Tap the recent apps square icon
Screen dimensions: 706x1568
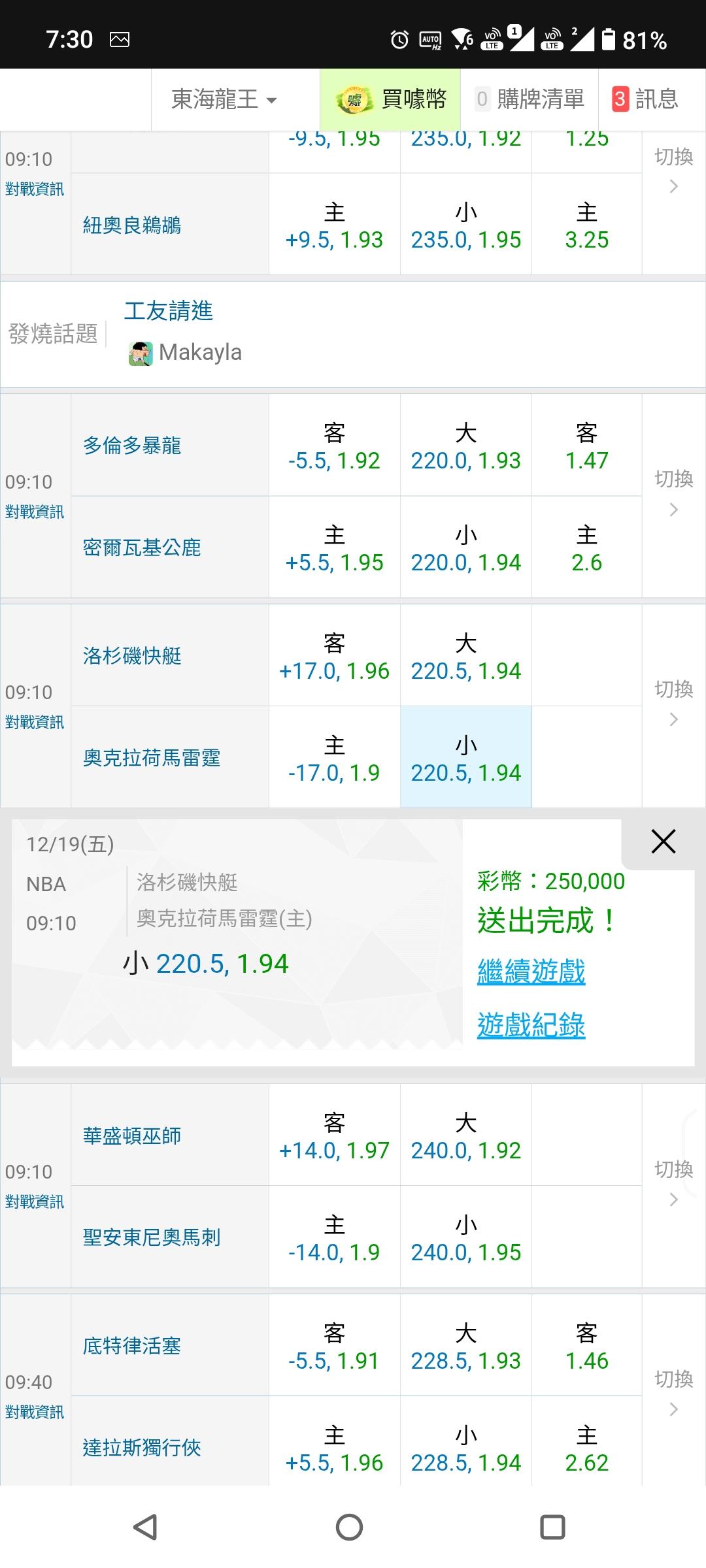point(552,1527)
